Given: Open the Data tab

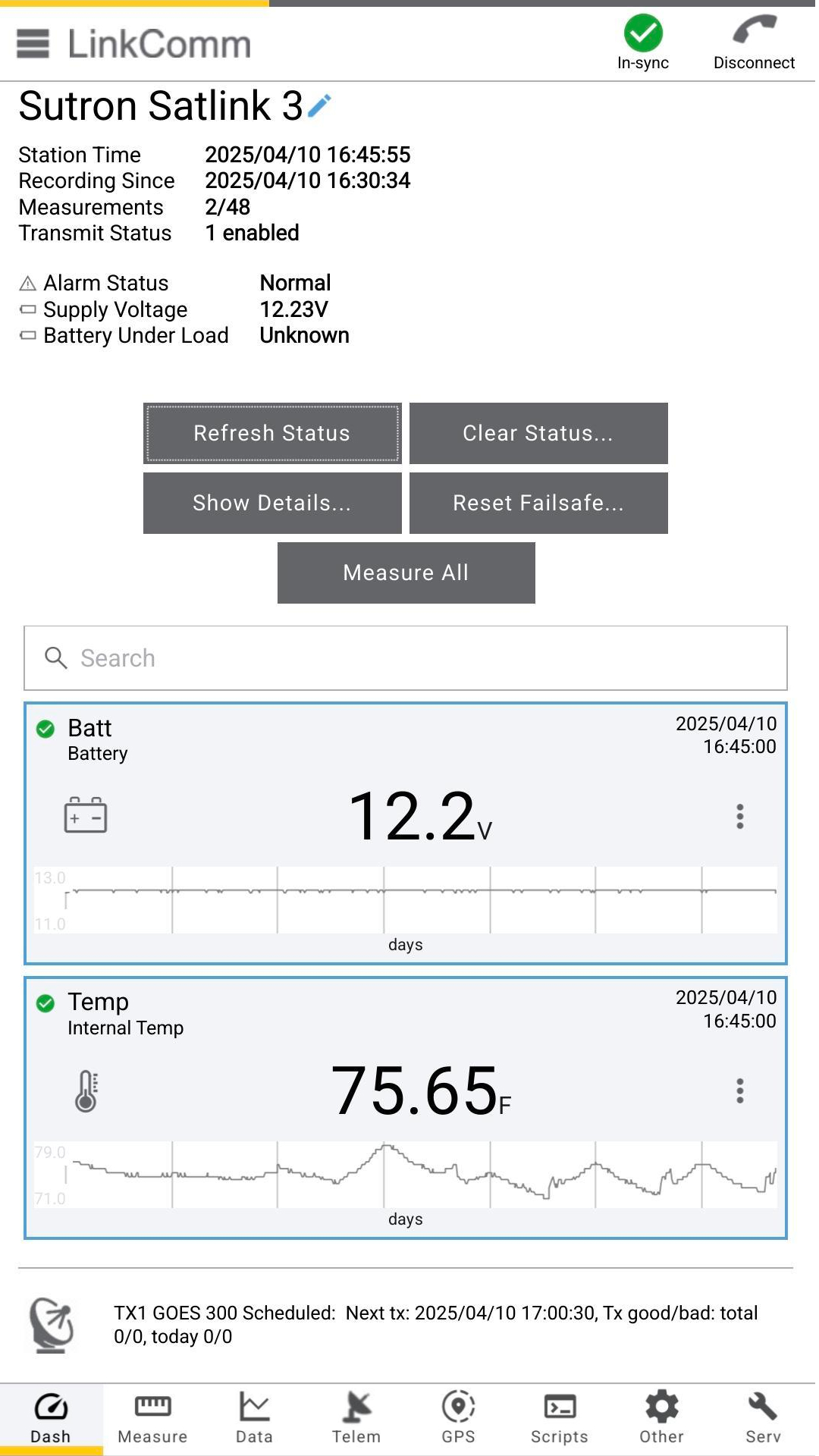Looking at the screenshot, I should click(x=254, y=1418).
